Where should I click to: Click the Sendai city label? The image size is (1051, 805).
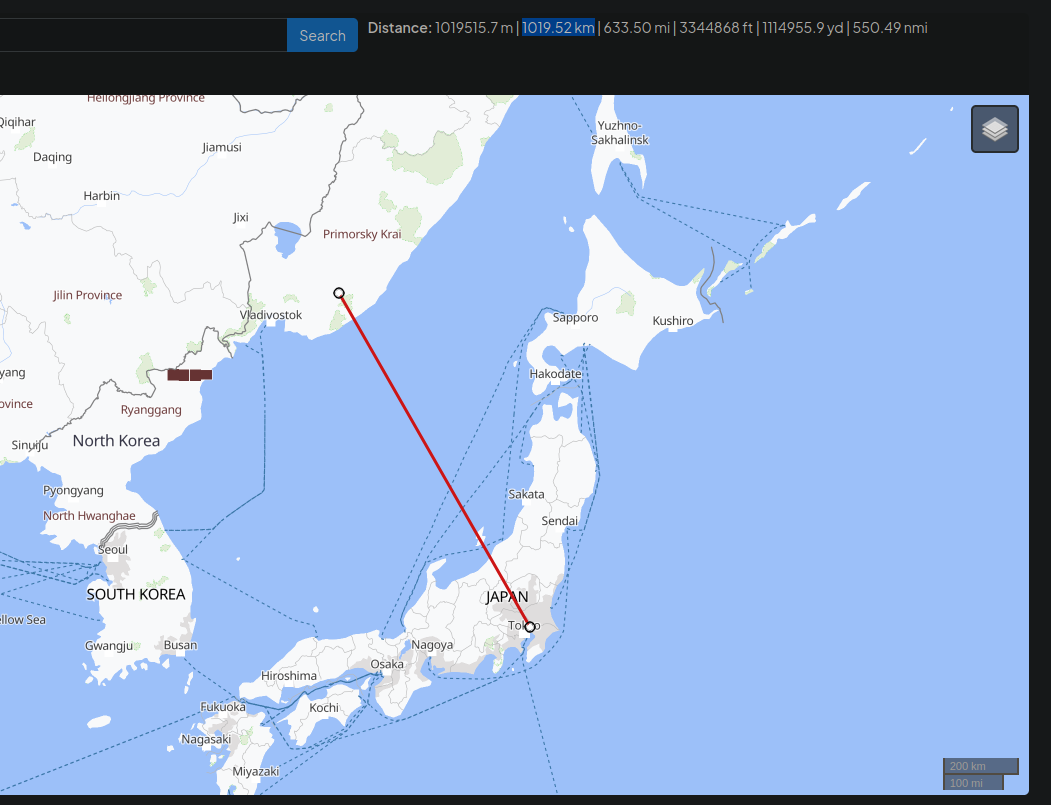(560, 521)
